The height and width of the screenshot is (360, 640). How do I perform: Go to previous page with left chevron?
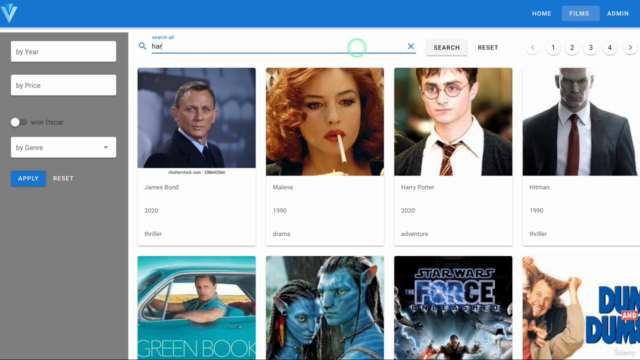[533, 48]
